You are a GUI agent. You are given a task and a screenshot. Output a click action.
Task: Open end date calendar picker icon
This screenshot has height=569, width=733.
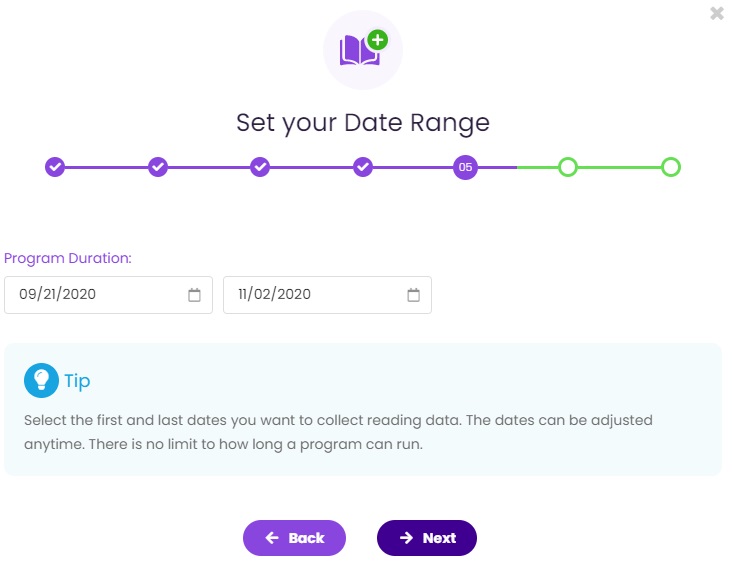(413, 295)
